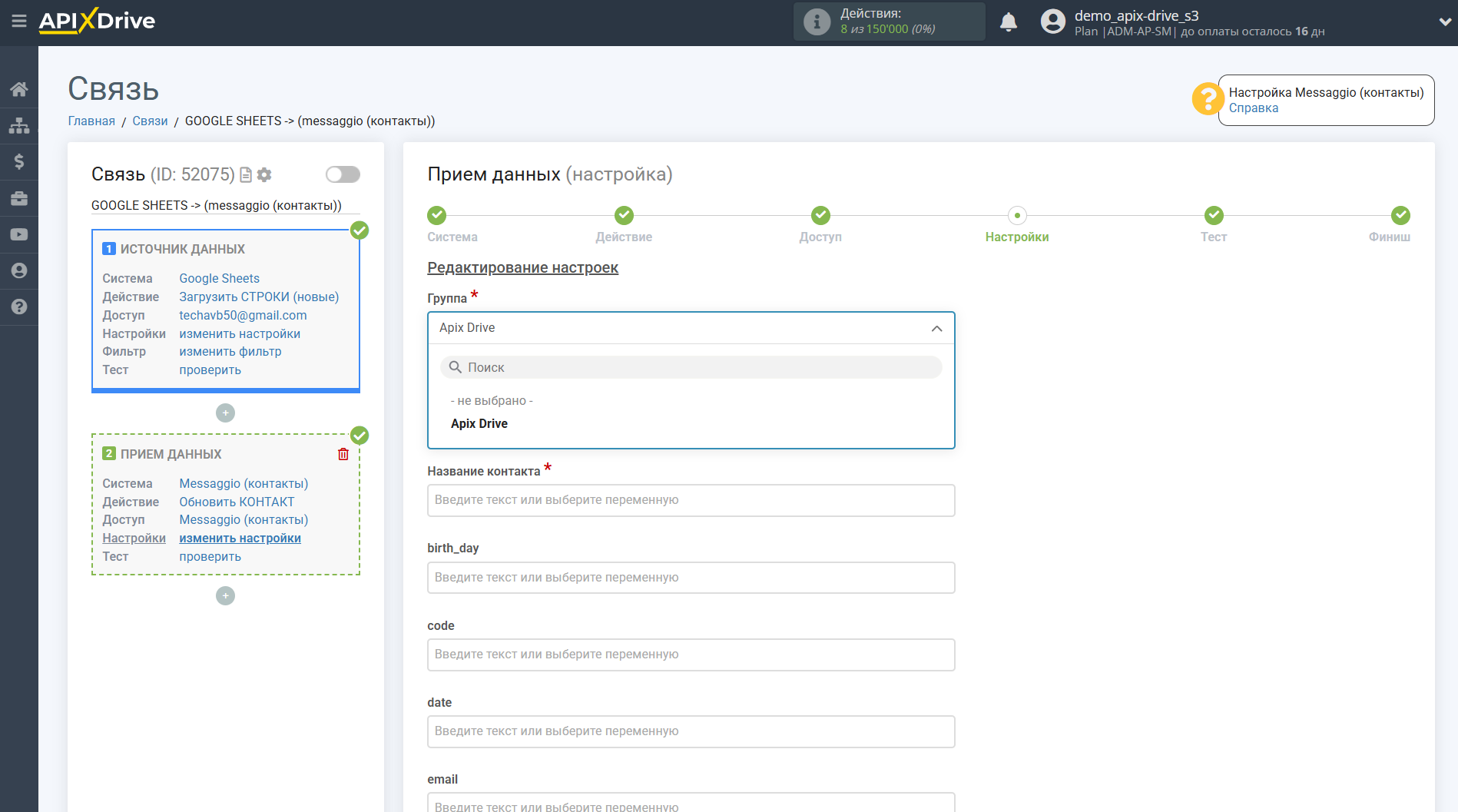Viewport: 1458px width, 812px height.
Task: Expand the user account menu chevron
Action: (1444, 22)
